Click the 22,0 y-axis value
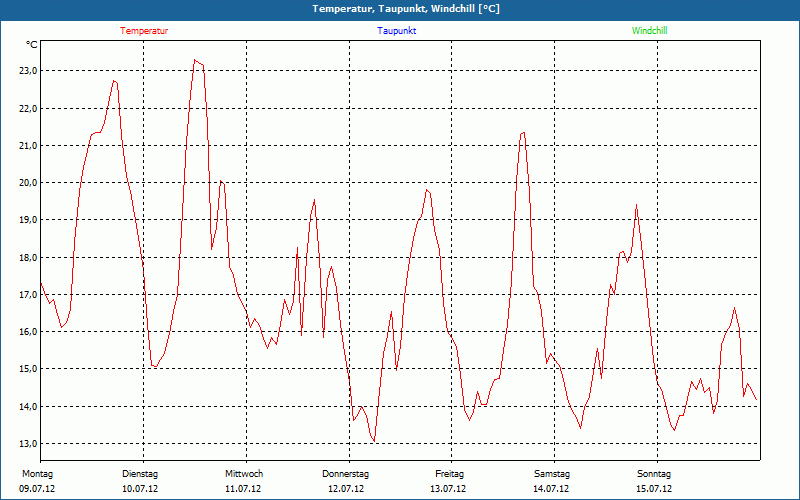 click(x=28, y=109)
